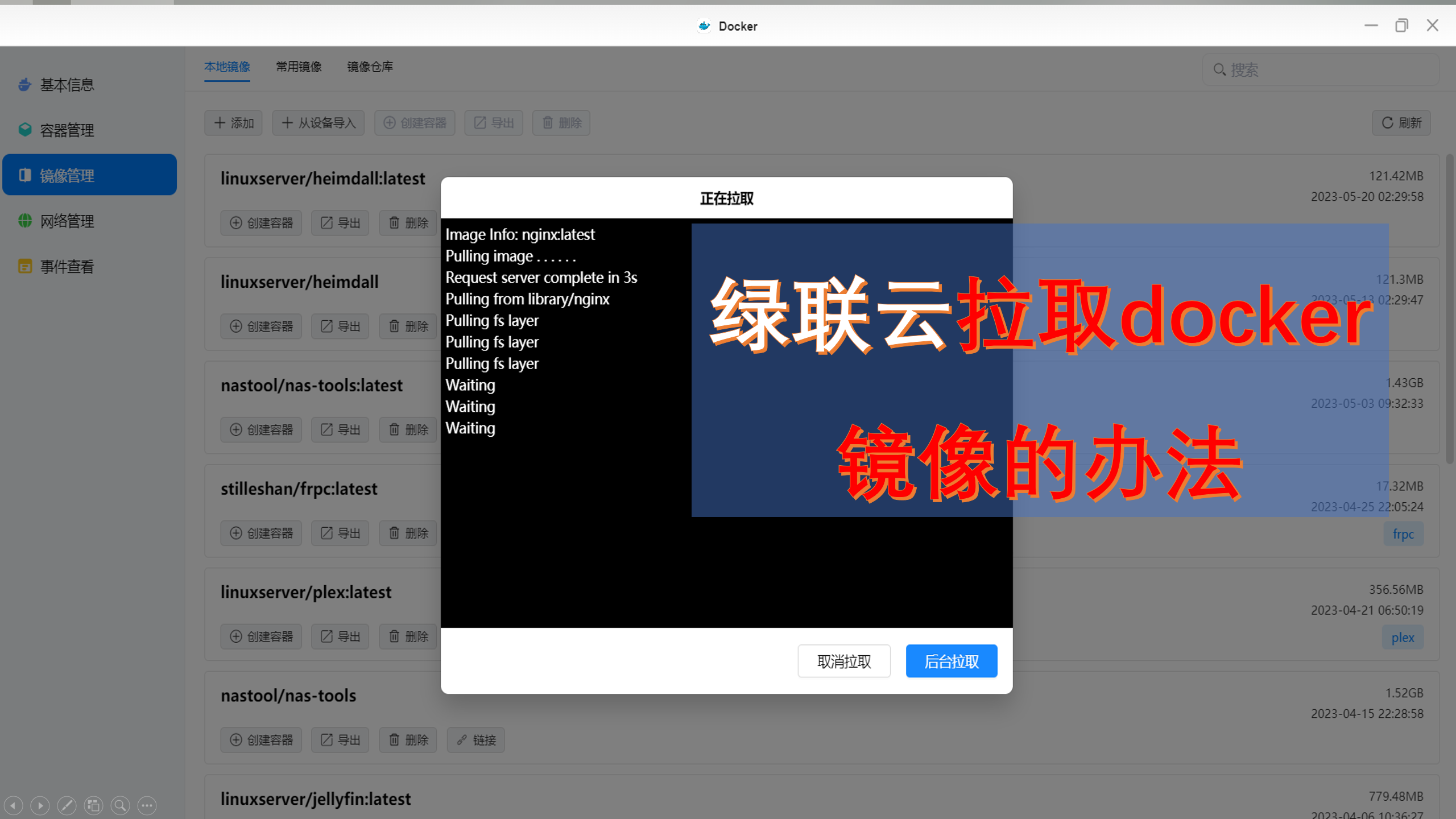Export stilleshan/frpc:latest image
The image size is (1456, 819).
point(340,533)
